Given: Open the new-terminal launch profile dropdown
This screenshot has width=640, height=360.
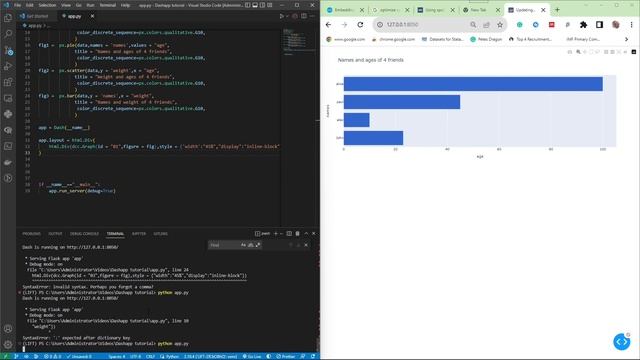Looking at the screenshot, I should pos(281,233).
